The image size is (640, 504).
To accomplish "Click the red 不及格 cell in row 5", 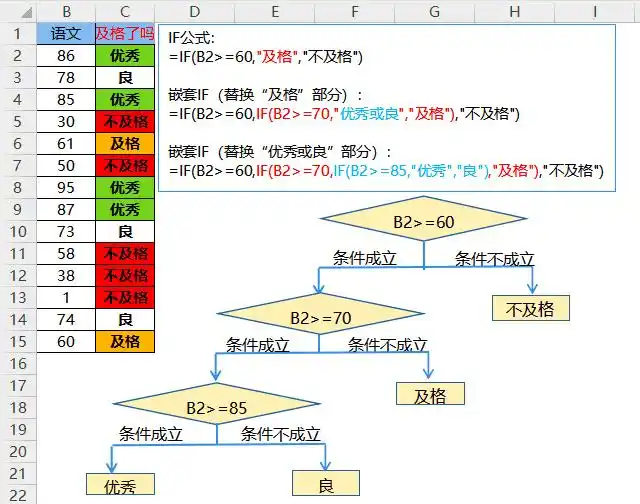I will pos(125,122).
